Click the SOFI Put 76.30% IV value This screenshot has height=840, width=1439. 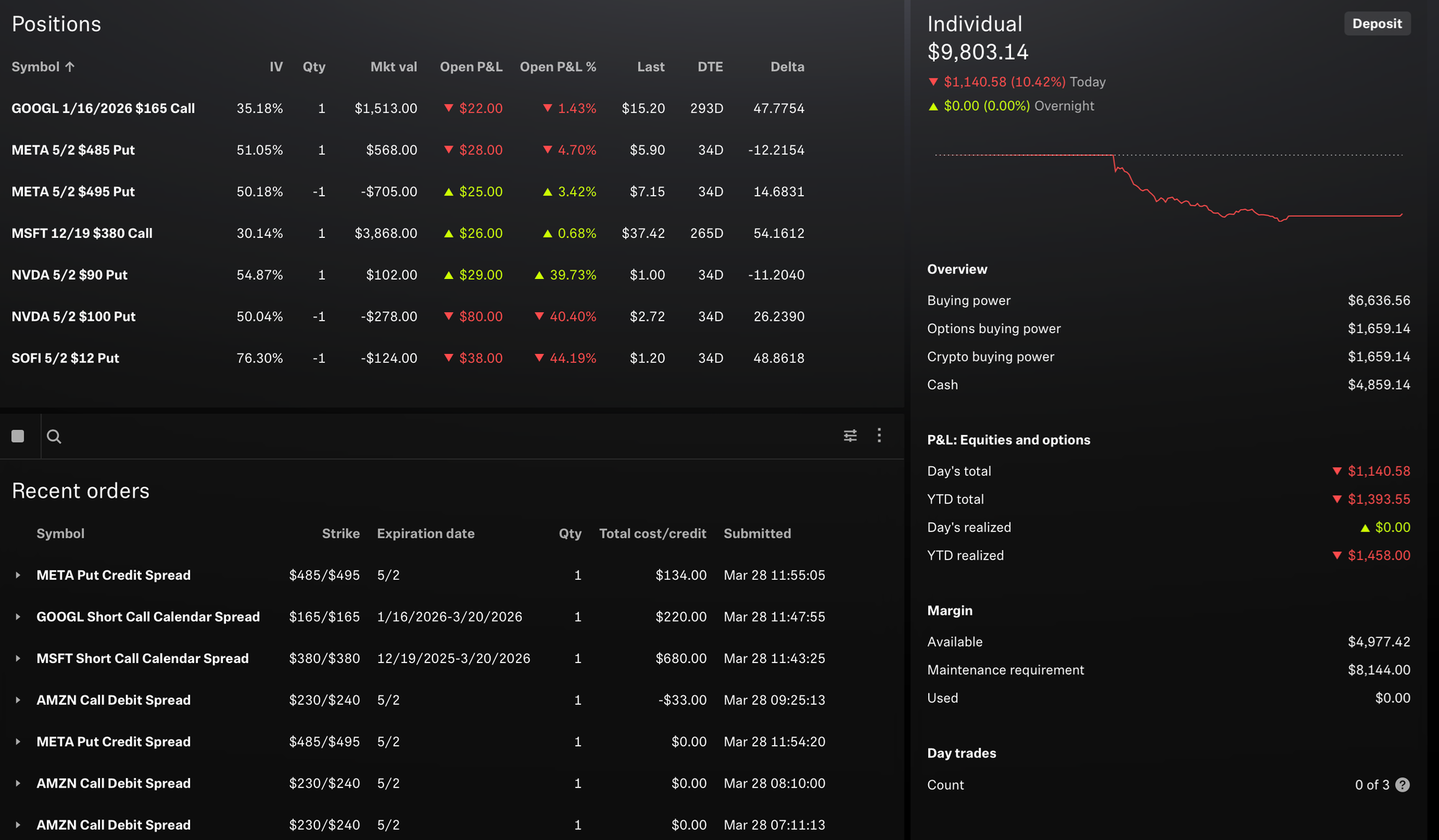(x=260, y=359)
